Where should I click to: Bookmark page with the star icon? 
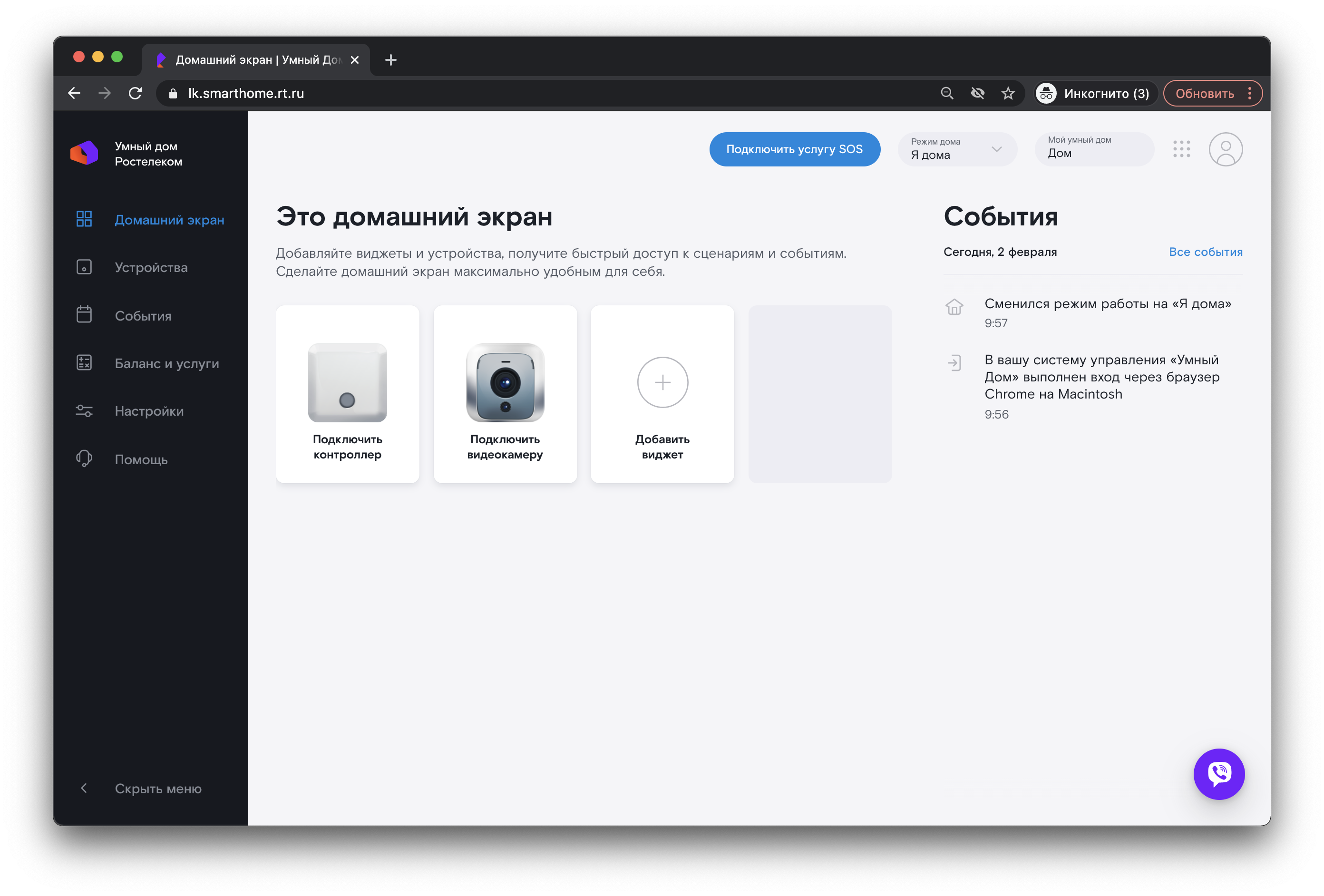click(x=1008, y=93)
